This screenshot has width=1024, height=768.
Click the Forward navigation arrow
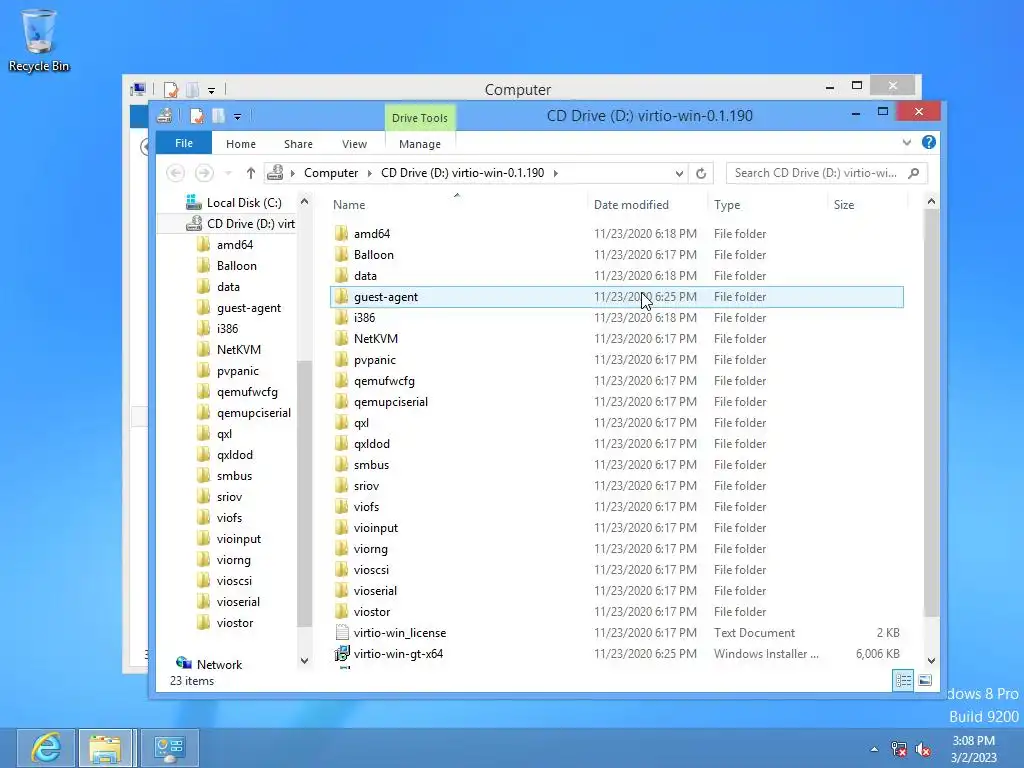pyautogui.click(x=204, y=173)
